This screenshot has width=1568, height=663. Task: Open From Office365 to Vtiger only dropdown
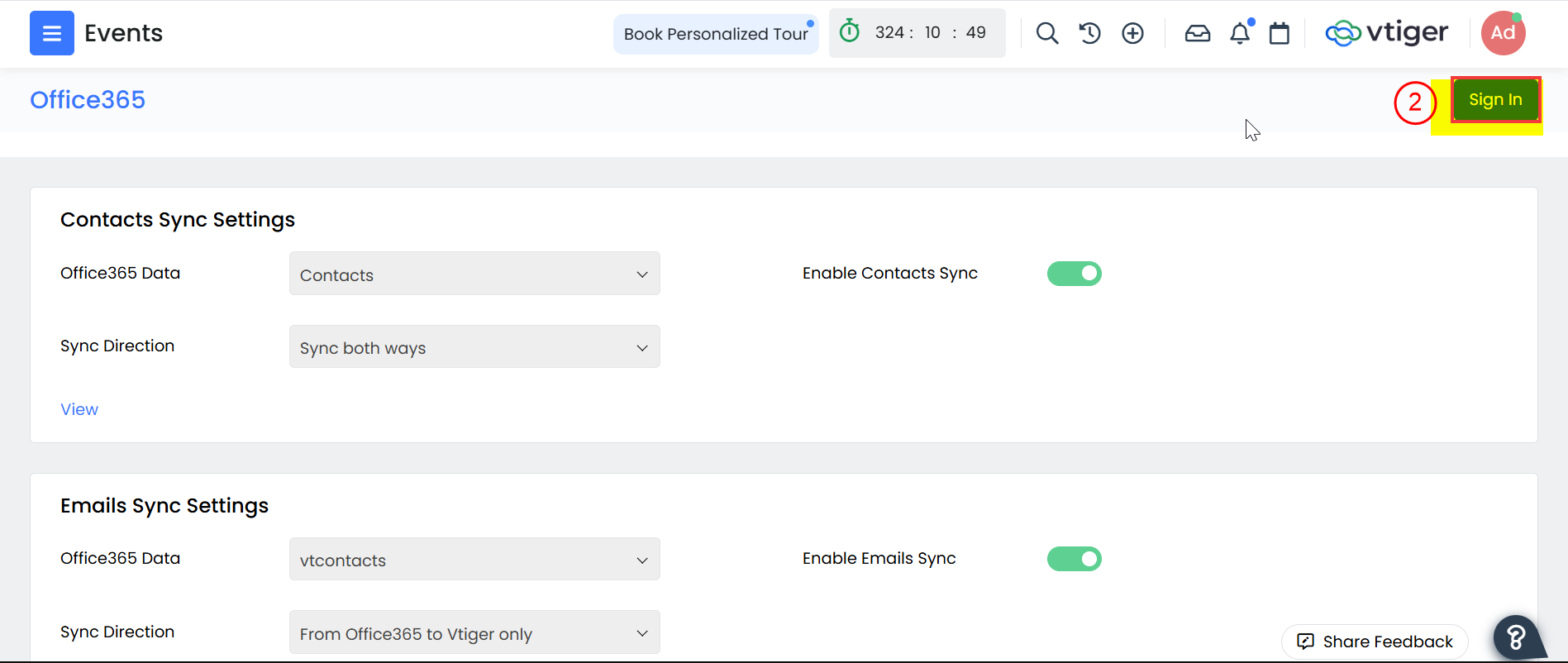474,633
